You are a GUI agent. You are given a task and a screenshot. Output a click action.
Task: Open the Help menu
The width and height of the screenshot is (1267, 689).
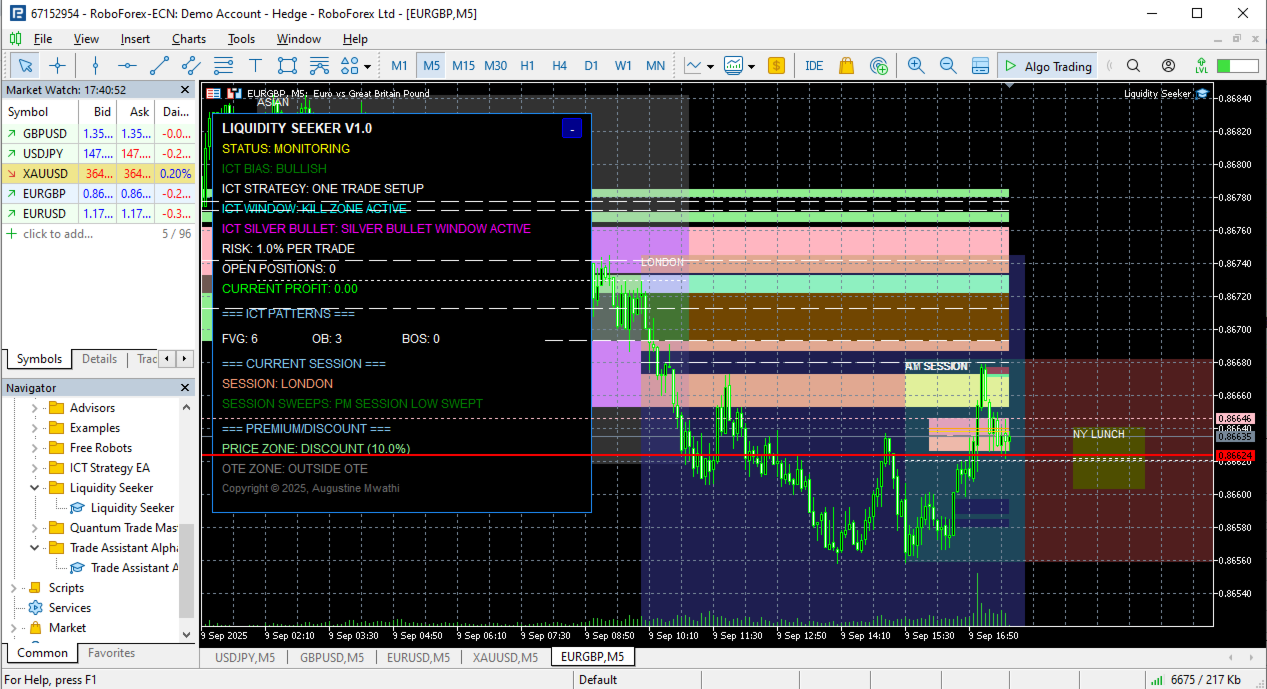tap(355, 39)
